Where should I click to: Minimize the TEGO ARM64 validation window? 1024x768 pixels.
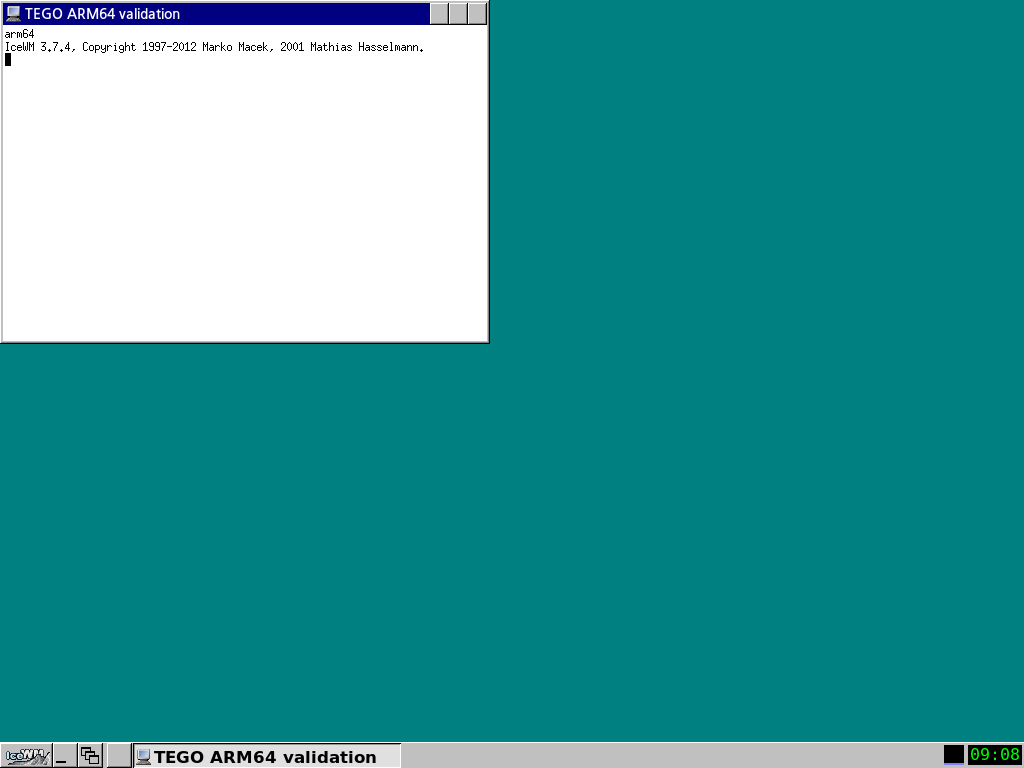(440, 14)
